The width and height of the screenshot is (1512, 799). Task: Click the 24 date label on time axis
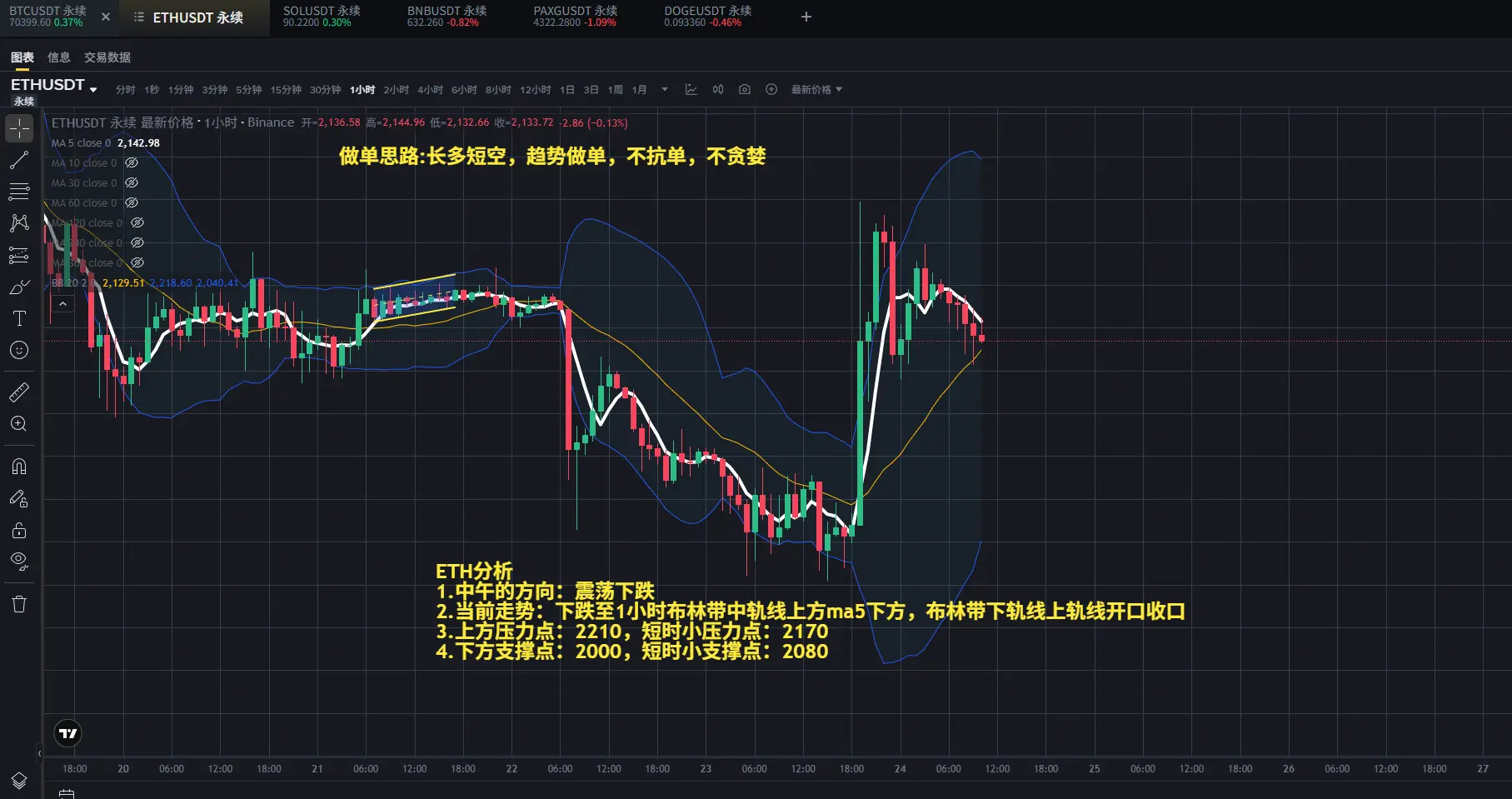pos(900,769)
